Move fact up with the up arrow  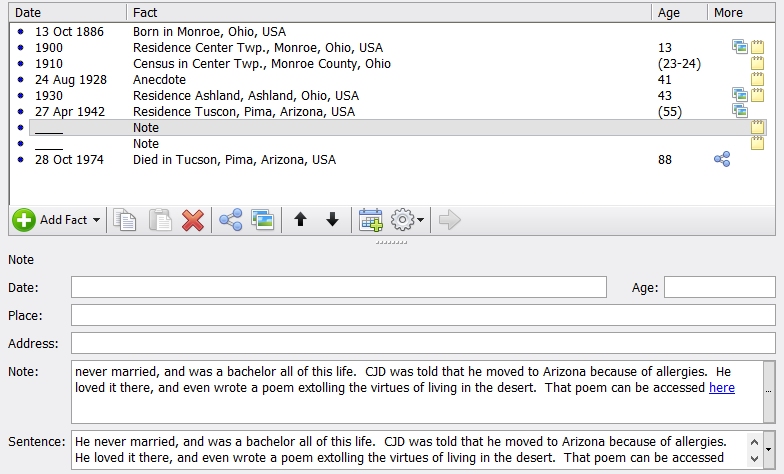[x=300, y=220]
